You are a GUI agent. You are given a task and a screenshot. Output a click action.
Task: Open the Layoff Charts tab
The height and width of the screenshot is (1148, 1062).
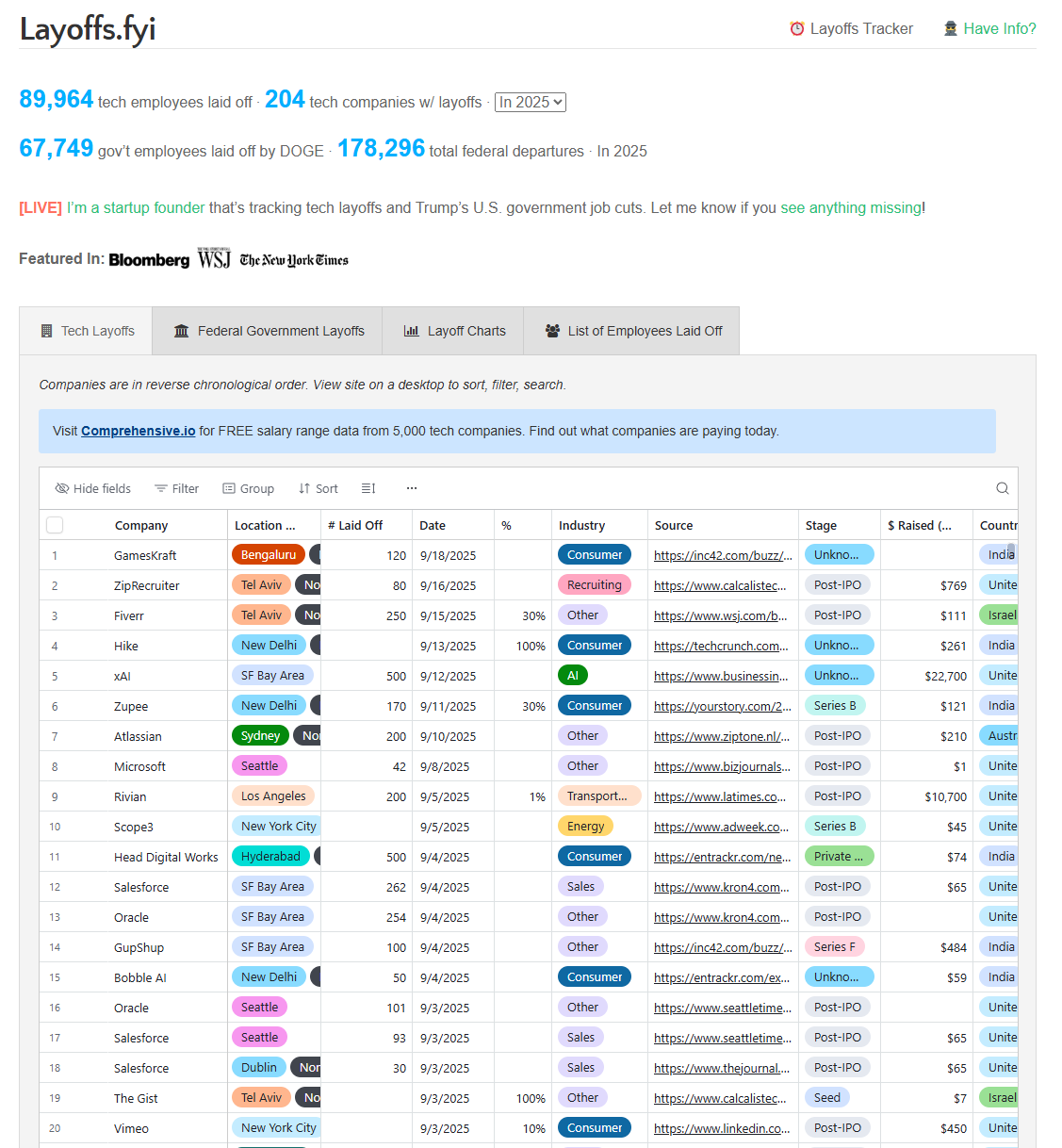(454, 331)
